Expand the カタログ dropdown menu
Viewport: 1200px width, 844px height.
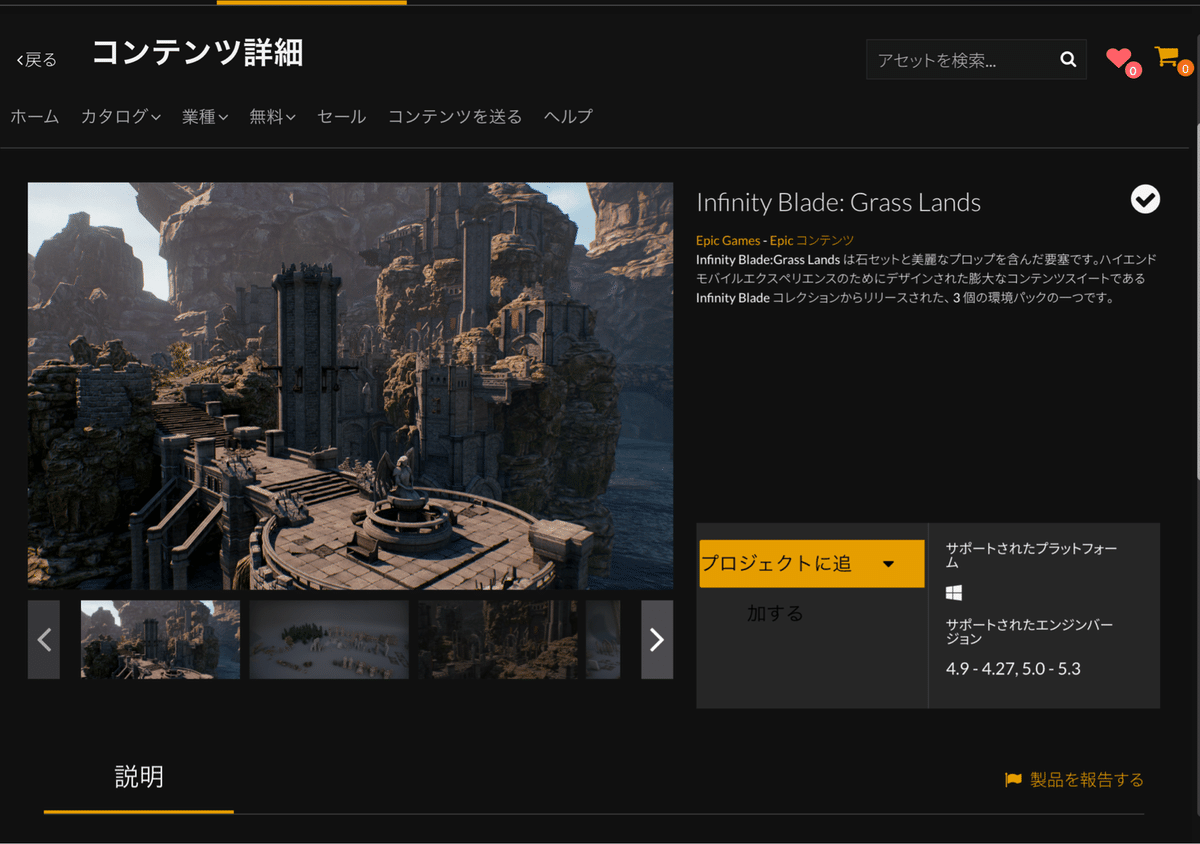tap(120, 116)
